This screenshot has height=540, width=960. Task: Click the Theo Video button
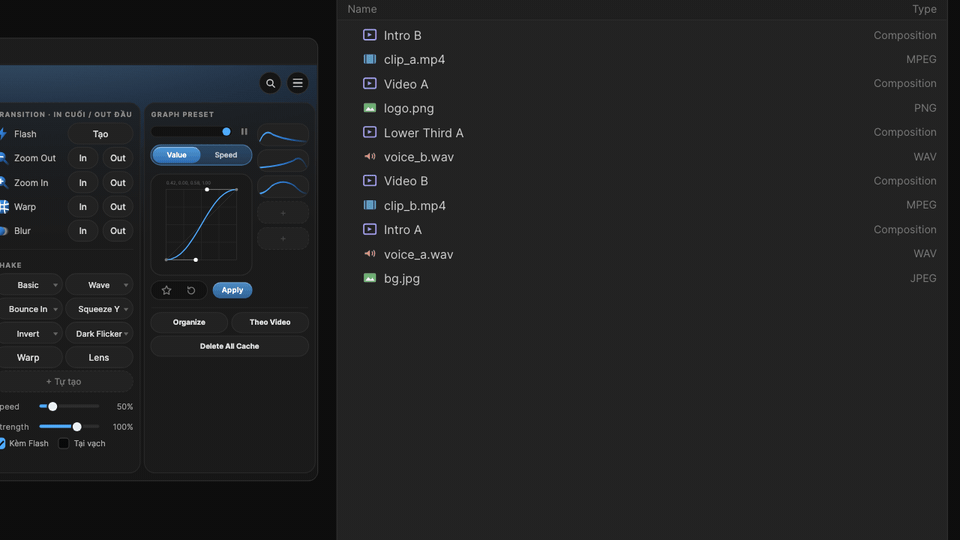(x=270, y=322)
